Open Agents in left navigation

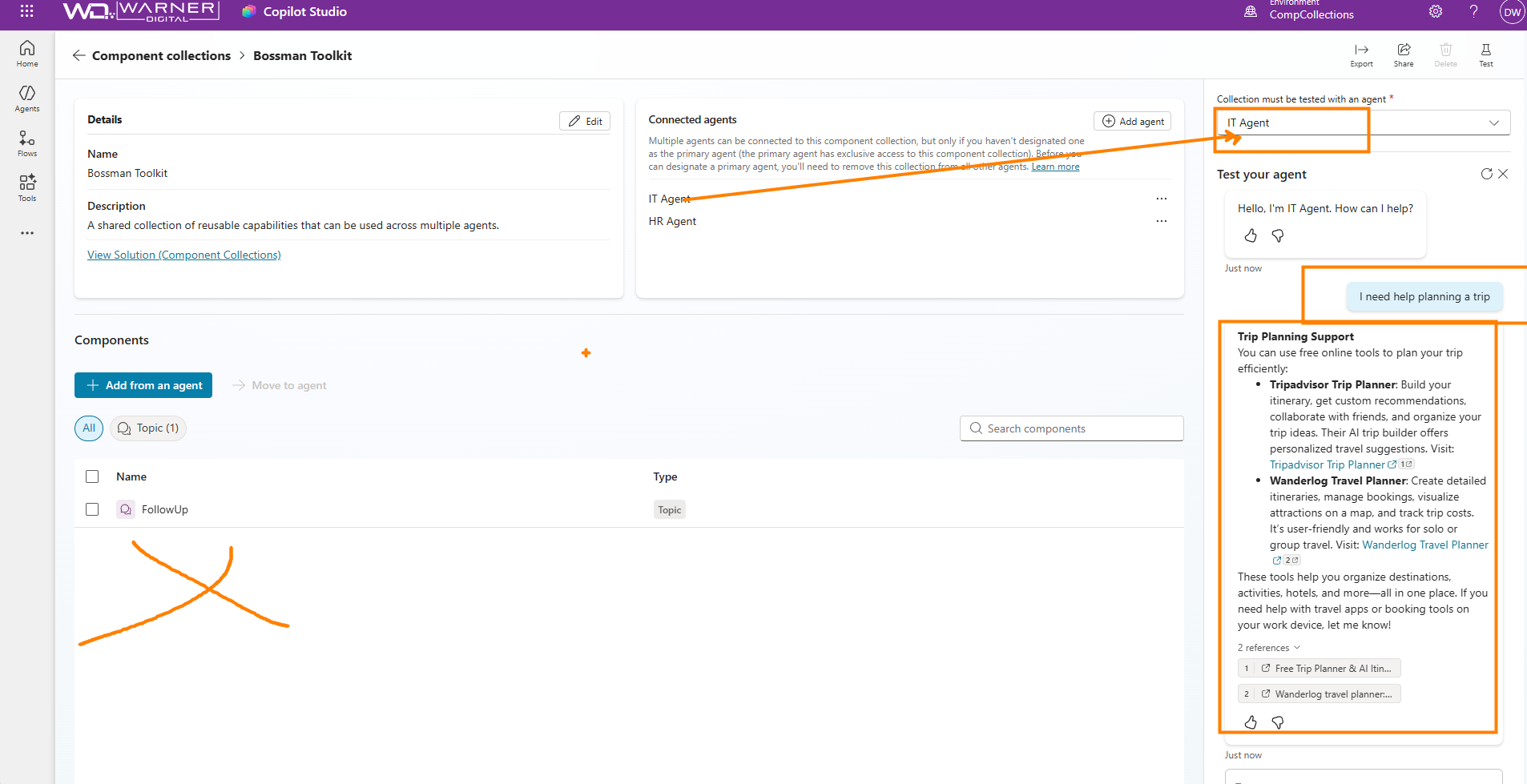(x=27, y=99)
